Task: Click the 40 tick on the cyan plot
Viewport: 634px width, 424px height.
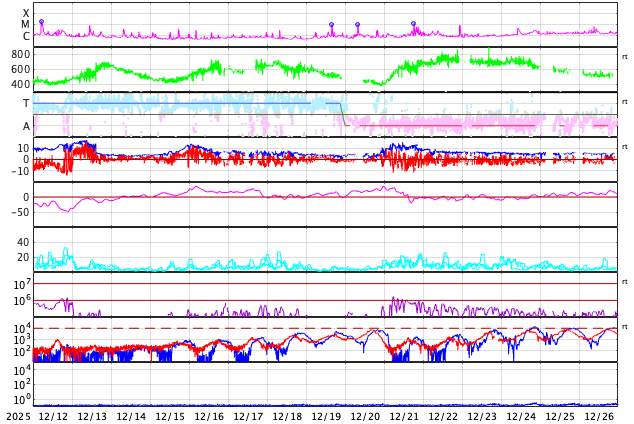Action: (23, 242)
